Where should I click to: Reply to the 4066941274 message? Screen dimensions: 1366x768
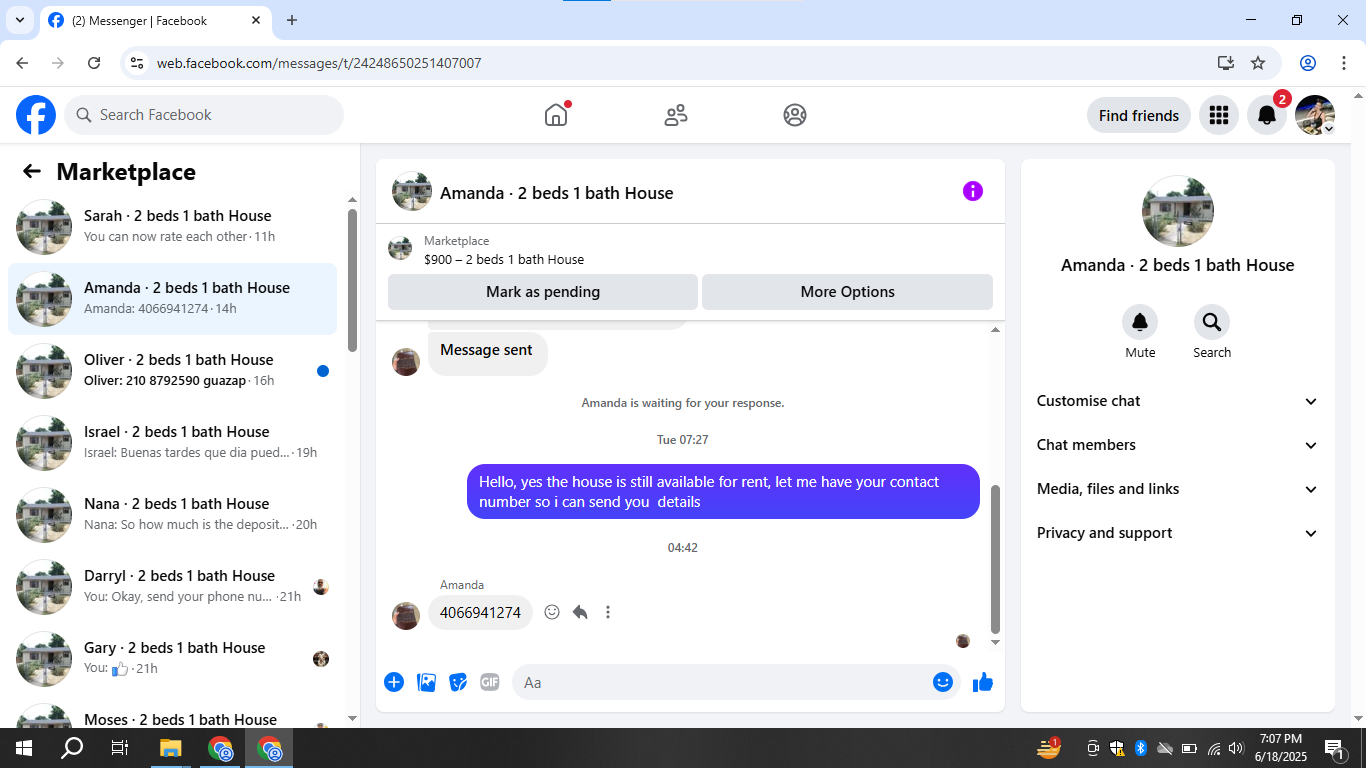click(580, 612)
